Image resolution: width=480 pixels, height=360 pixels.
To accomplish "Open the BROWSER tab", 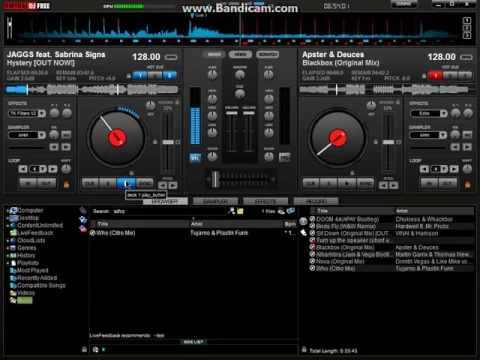I will click(x=165, y=201).
